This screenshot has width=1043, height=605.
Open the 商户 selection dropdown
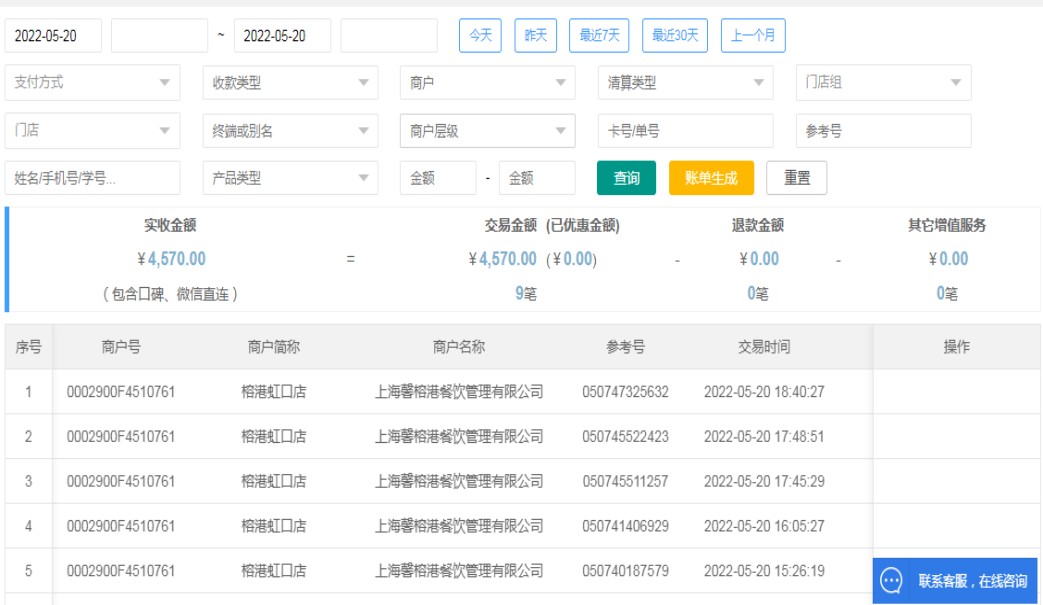pyautogui.click(x=487, y=83)
